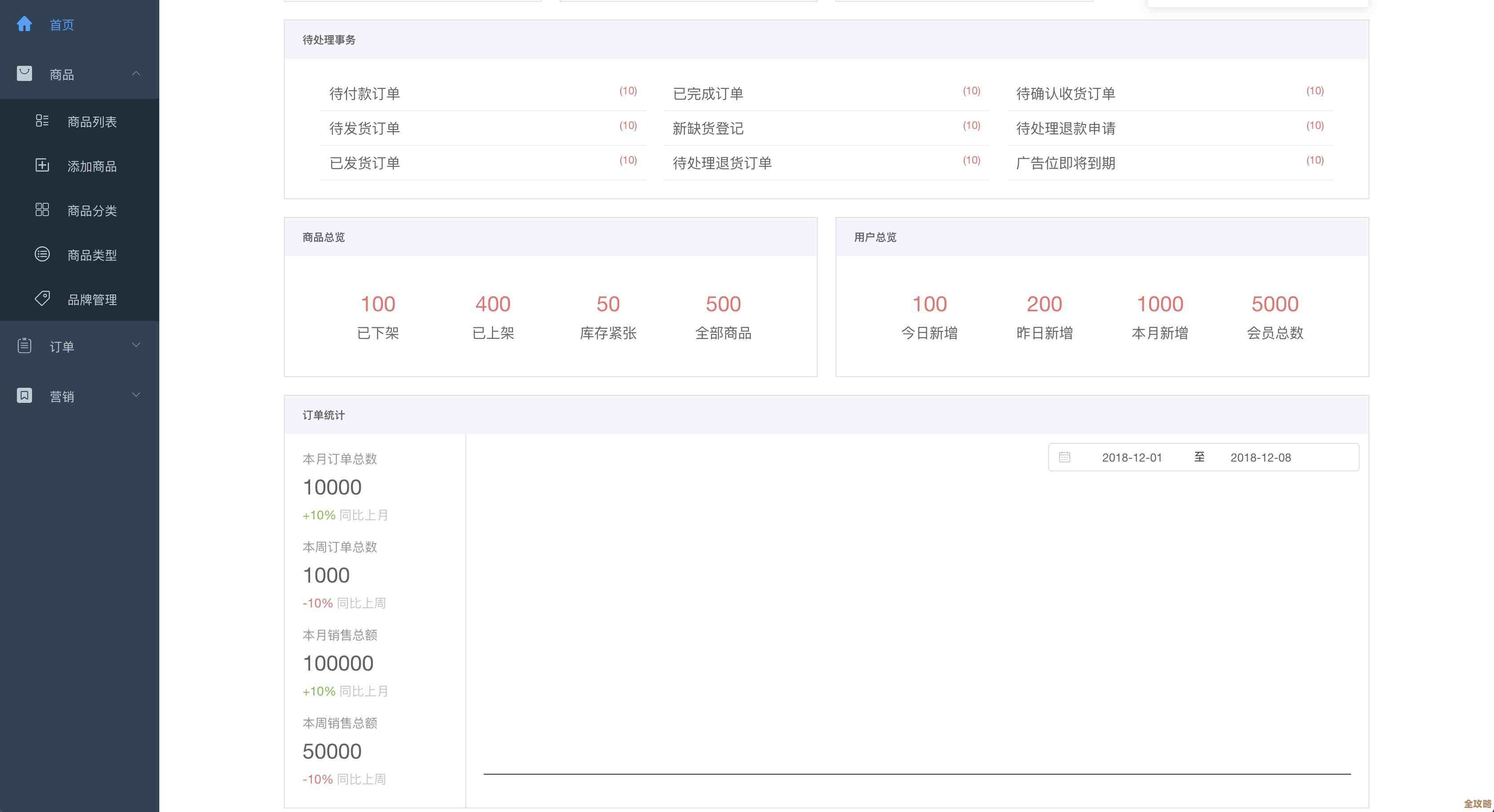Viewport: 1494px width, 812px height.
Task: Open the 待付款订单 pending payment orders
Action: coord(365,93)
